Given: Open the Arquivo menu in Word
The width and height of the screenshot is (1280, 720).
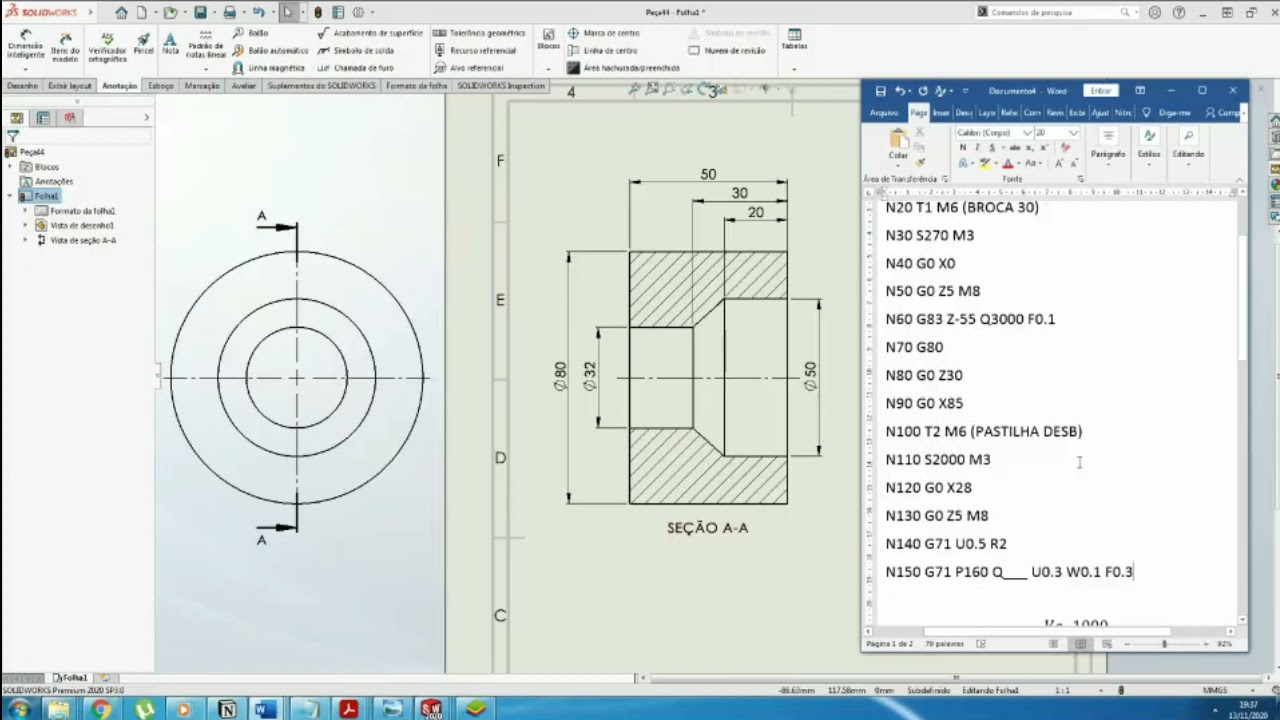Looking at the screenshot, I should click(884, 113).
